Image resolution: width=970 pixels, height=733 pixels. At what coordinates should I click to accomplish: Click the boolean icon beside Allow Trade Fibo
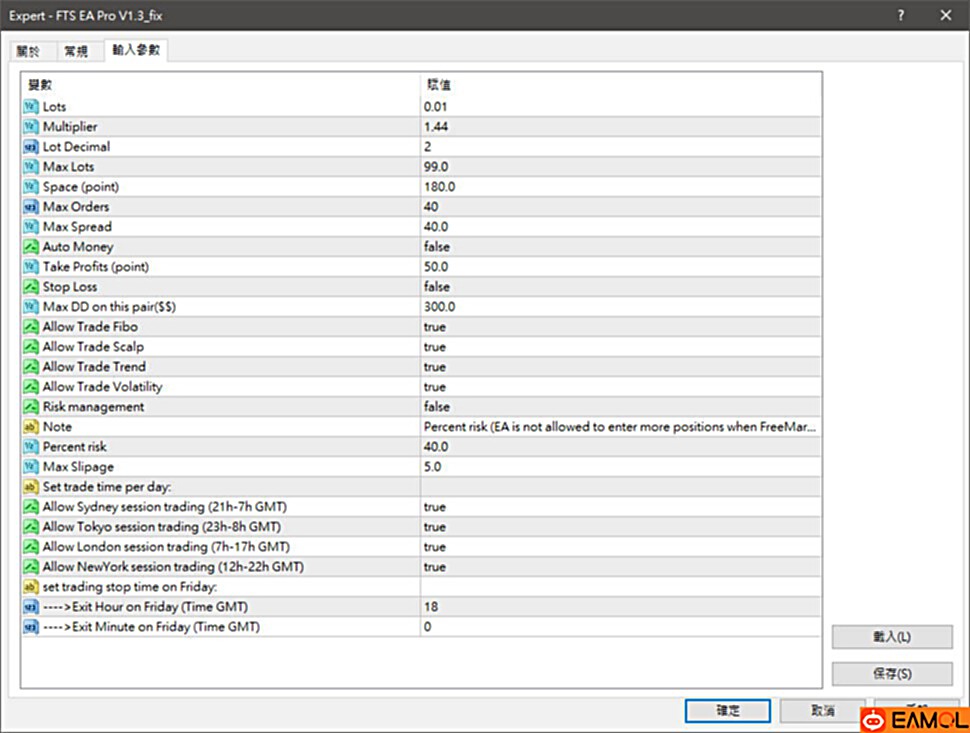click(31, 327)
